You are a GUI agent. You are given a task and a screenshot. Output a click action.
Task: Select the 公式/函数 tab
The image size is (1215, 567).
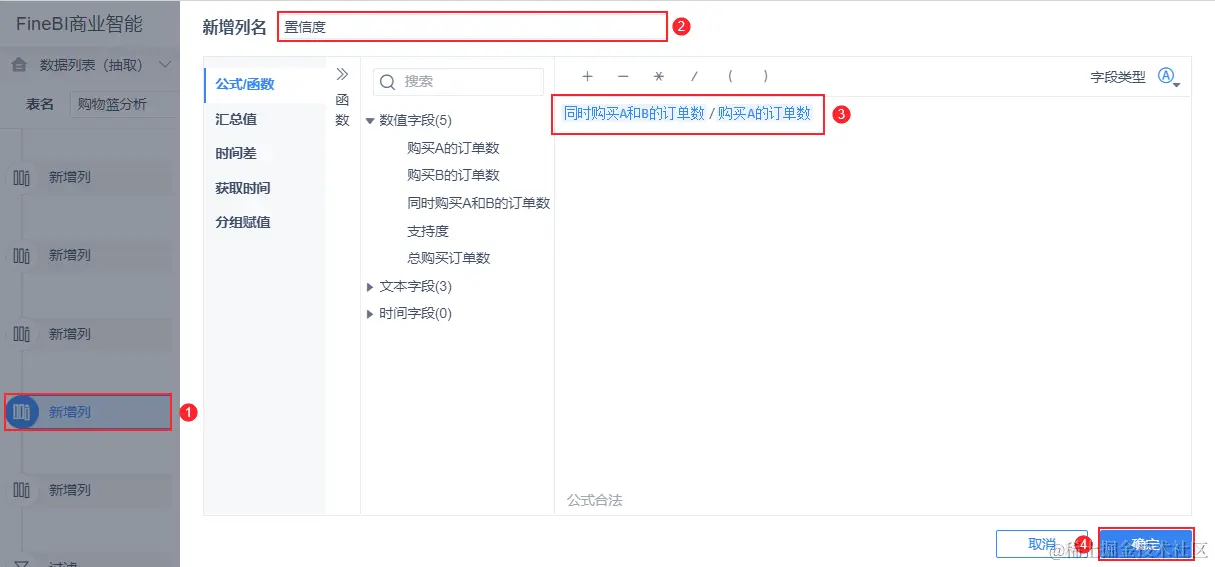(x=265, y=85)
